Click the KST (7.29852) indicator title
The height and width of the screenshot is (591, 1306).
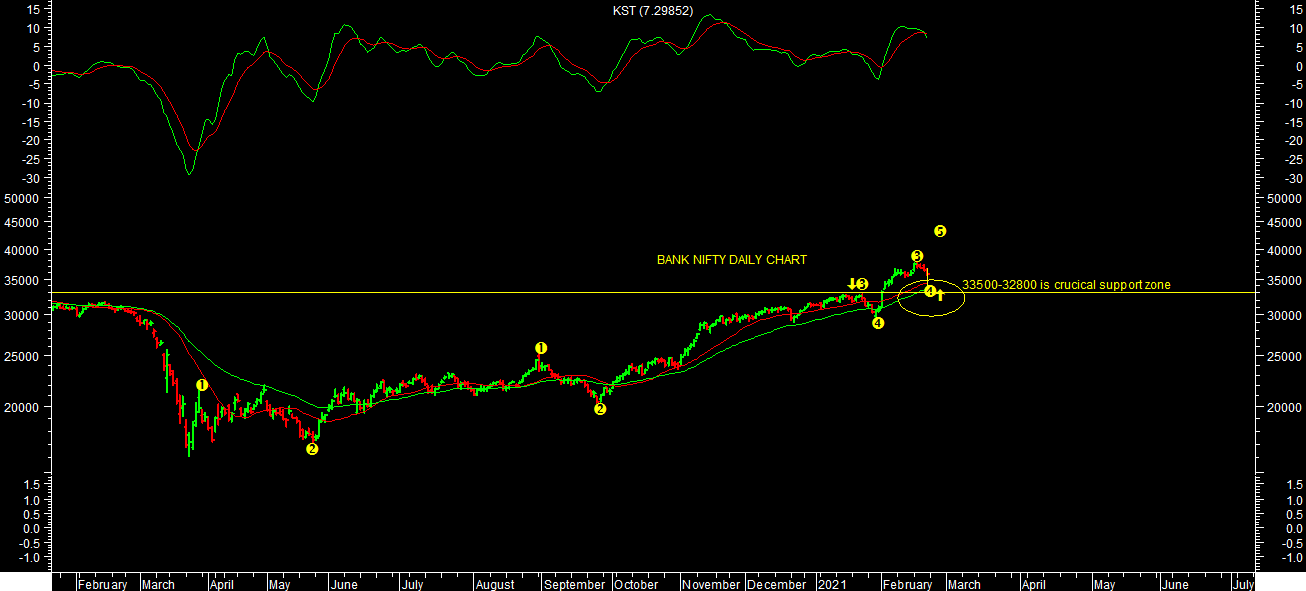(x=652, y=11)
